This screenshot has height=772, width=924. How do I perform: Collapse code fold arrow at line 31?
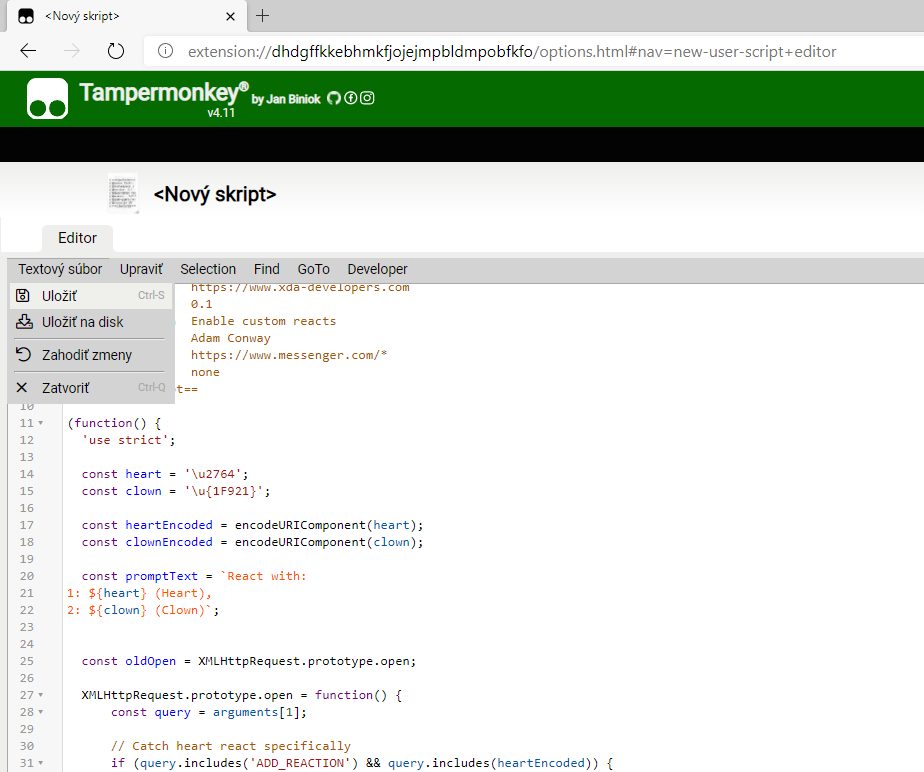pyautogui.click(x=41, y=763)
